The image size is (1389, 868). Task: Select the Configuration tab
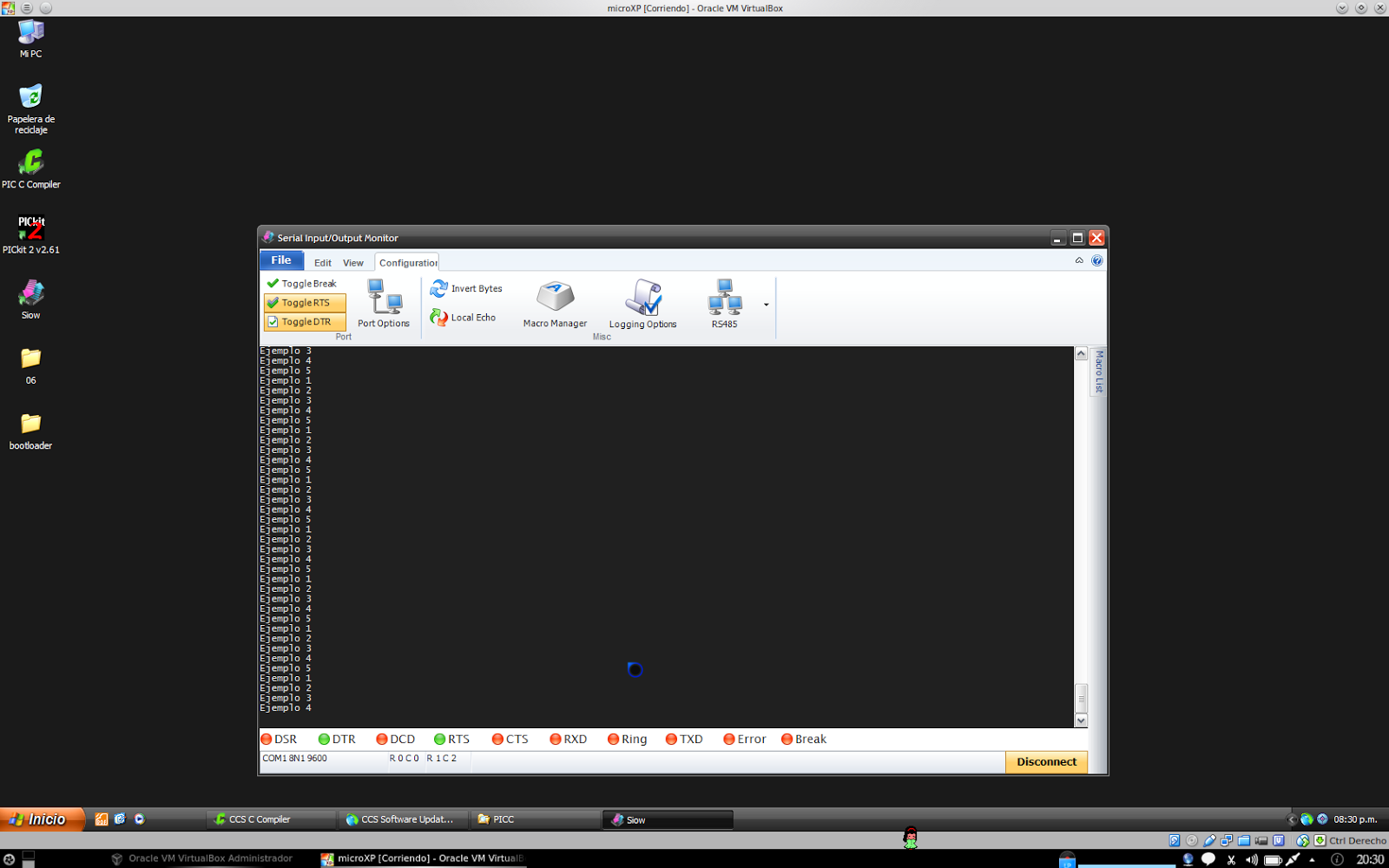tap(407, 263)
